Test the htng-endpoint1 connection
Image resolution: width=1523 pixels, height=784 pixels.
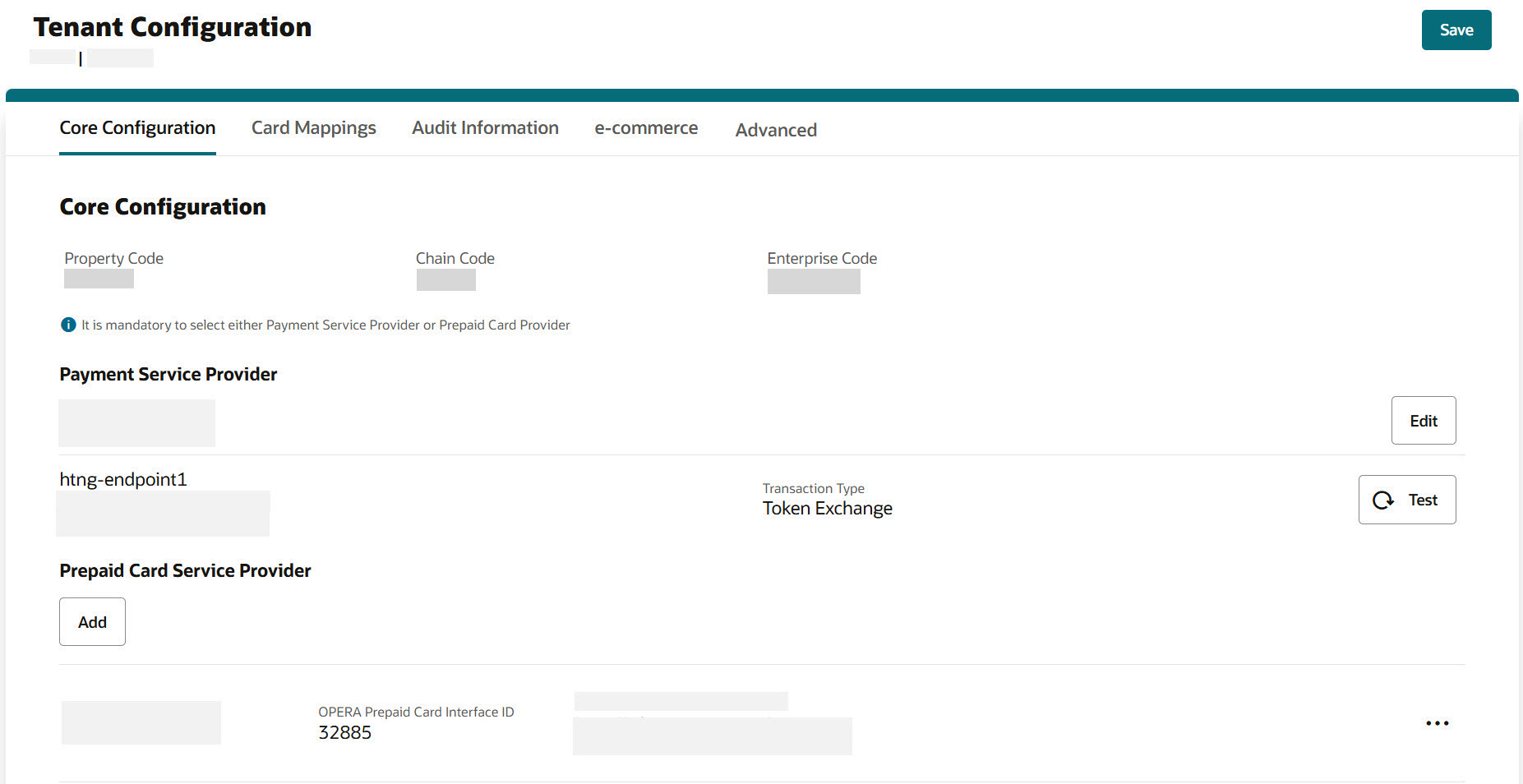click(x=1407, y=500)
